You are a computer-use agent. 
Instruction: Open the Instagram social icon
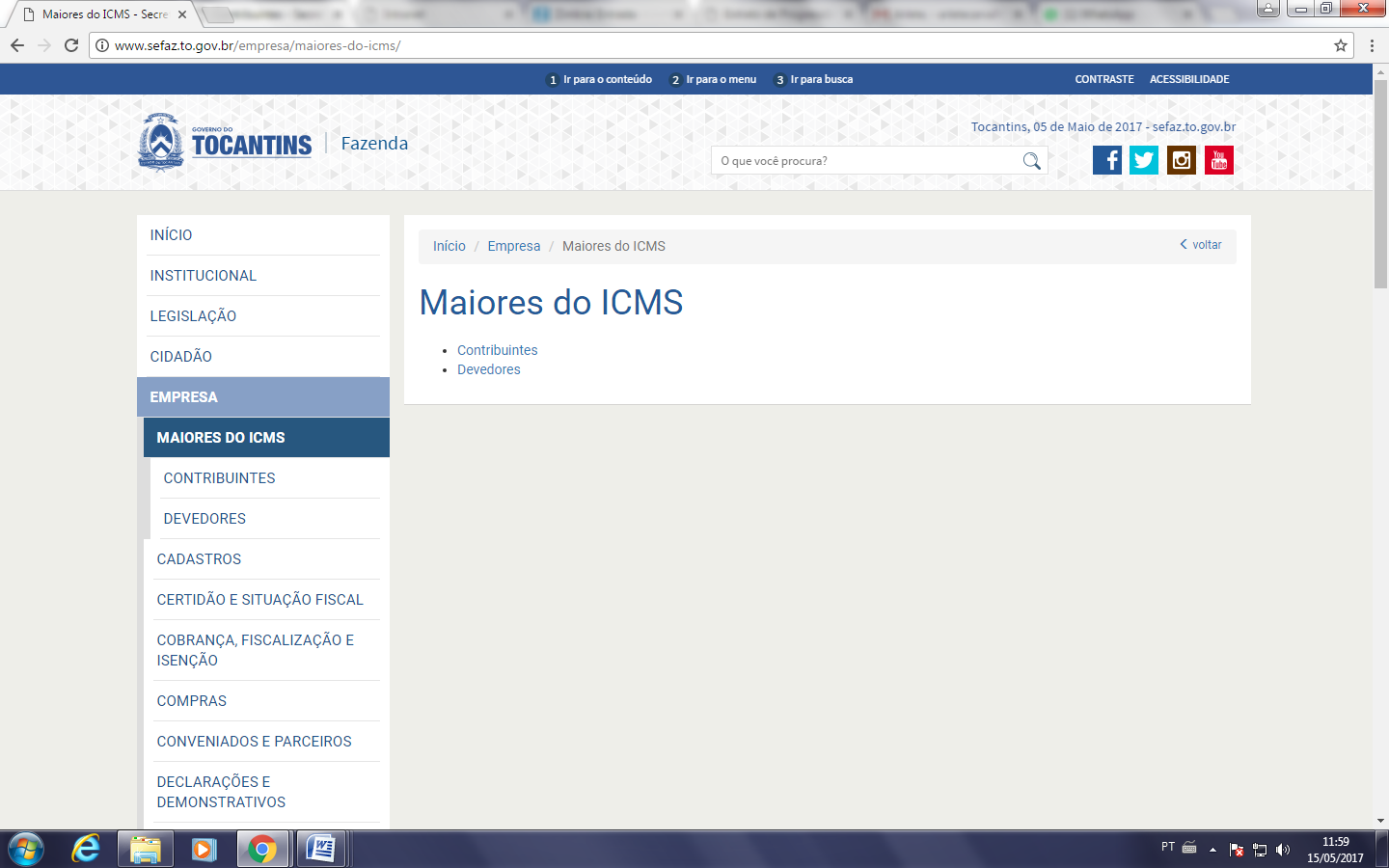[x=1182, y=160]
